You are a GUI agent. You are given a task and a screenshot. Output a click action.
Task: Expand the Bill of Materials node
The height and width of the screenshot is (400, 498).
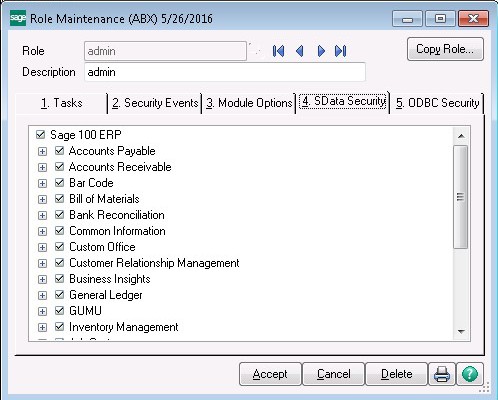tap(42, 199)
